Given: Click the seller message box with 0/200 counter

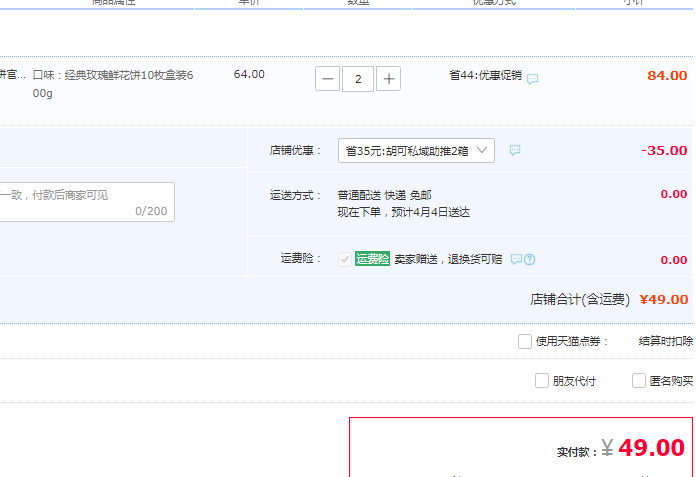Looking at the screenshot, I should point(87,202).
